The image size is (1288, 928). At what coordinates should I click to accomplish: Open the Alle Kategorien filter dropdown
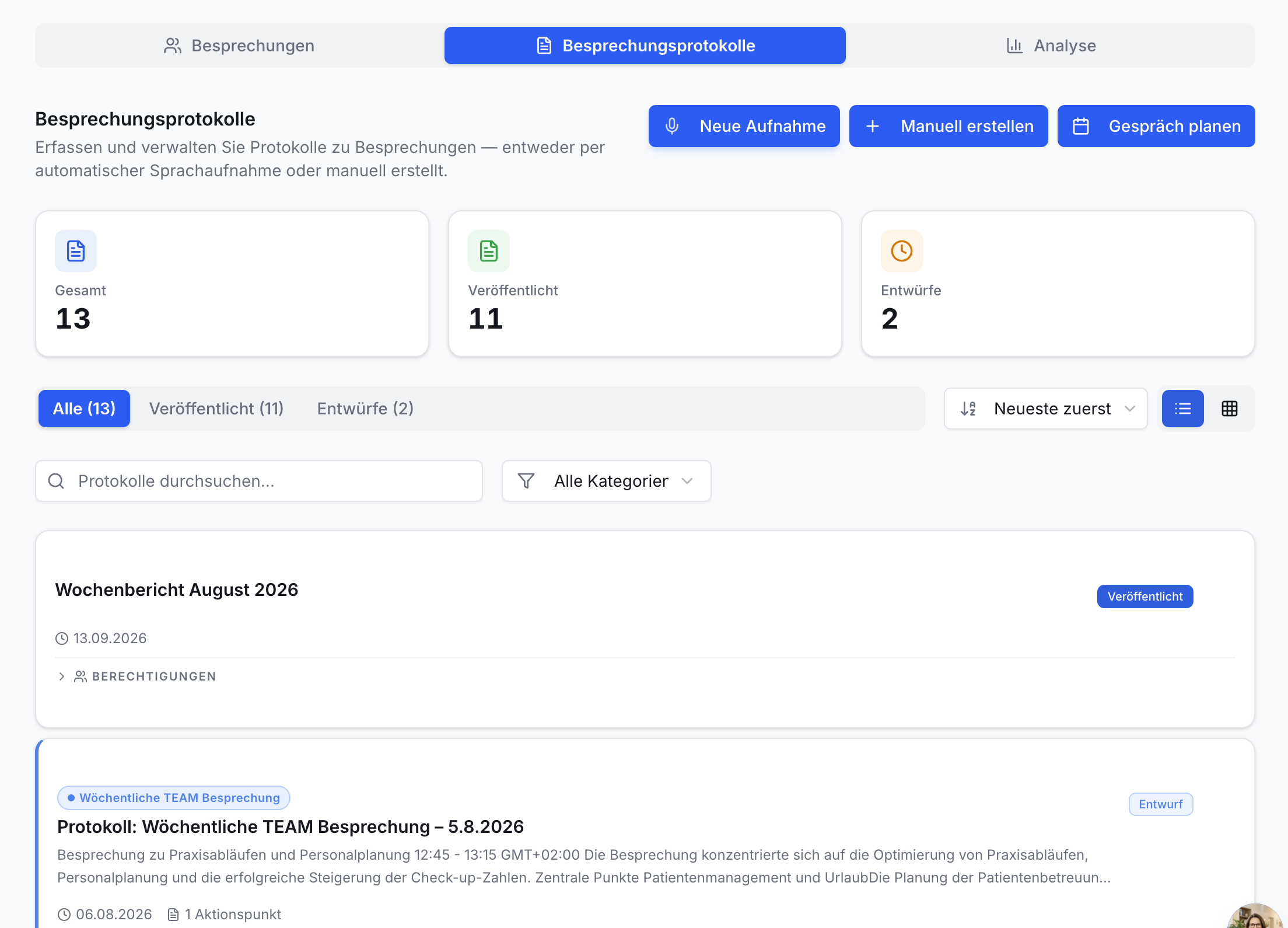click(607, 481)
